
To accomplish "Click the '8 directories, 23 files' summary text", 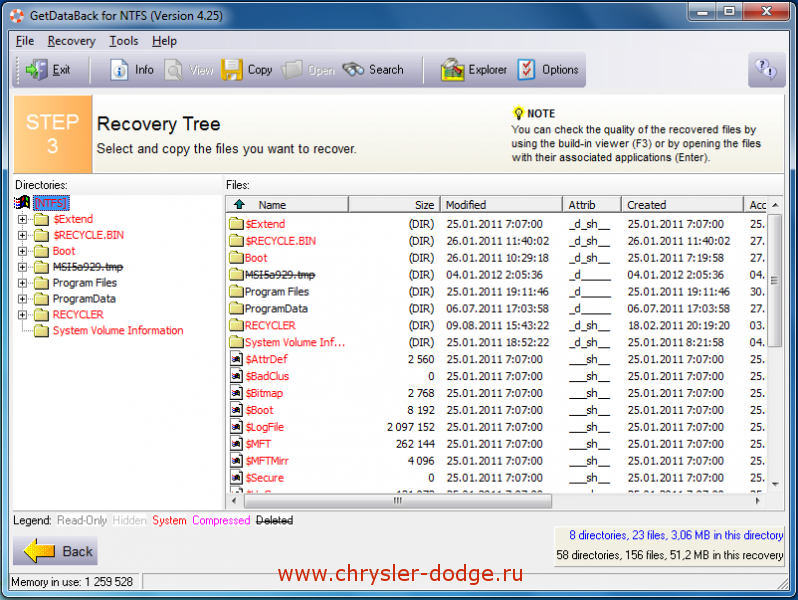I will pos(676,535).
